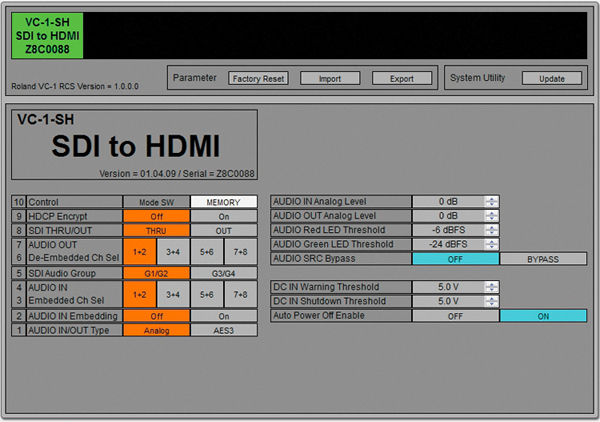600x422 pixels.
Task: Turn HDCP Encrypt On
Action: click(x=224, y=217)
